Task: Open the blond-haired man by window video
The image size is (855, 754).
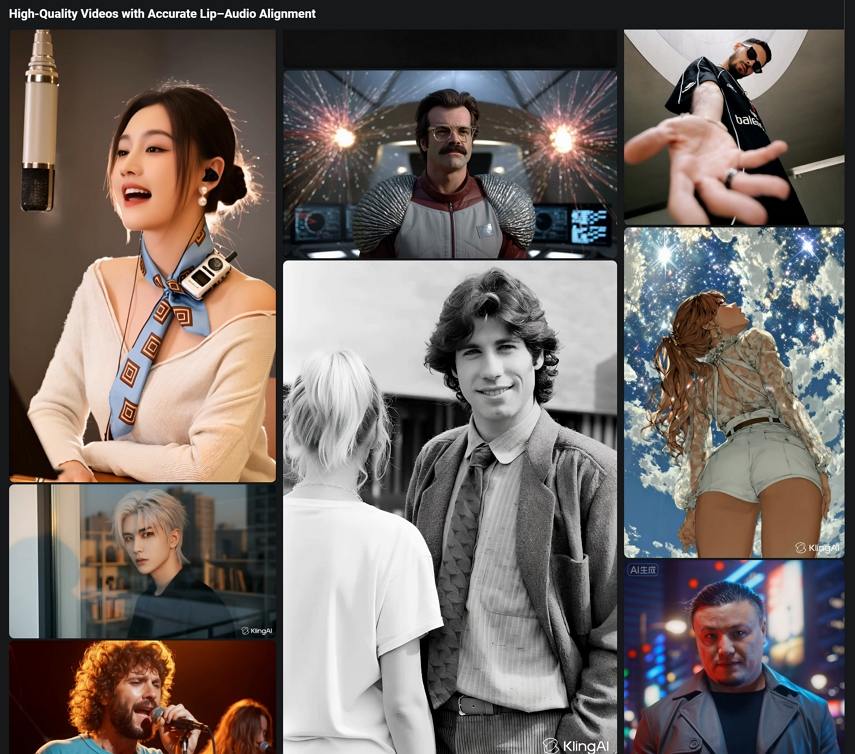Action: pyautogui.click(x=142, y=562)
